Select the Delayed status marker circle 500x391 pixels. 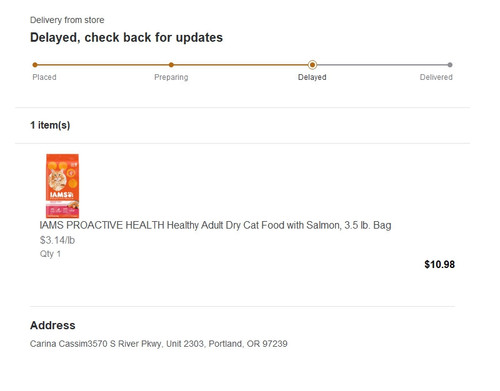click(312, 65)
